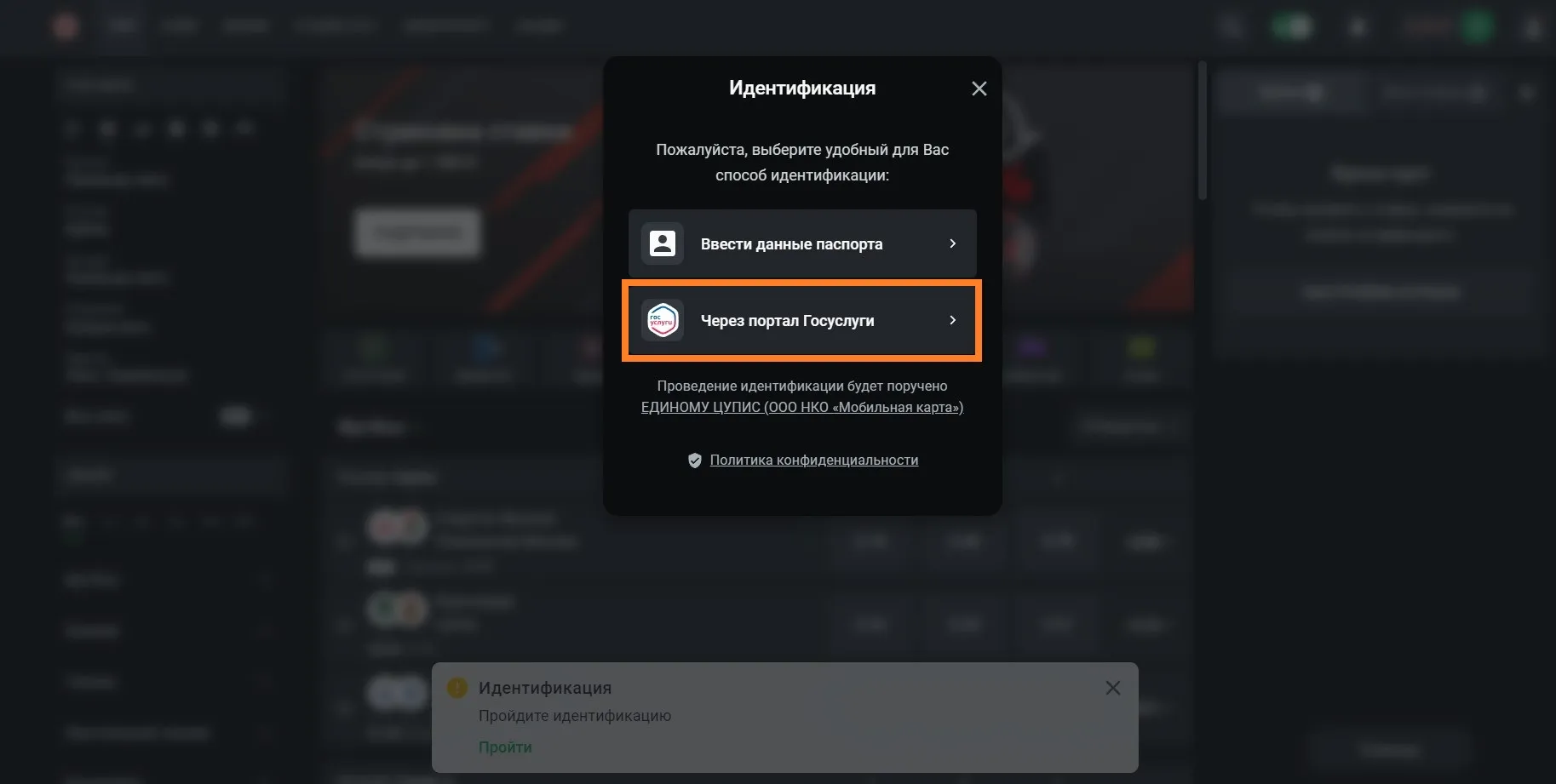The width and height of the screenshot is (1556, 784).
Task: Click the profile icon at far right of header
Action: 1532,28
